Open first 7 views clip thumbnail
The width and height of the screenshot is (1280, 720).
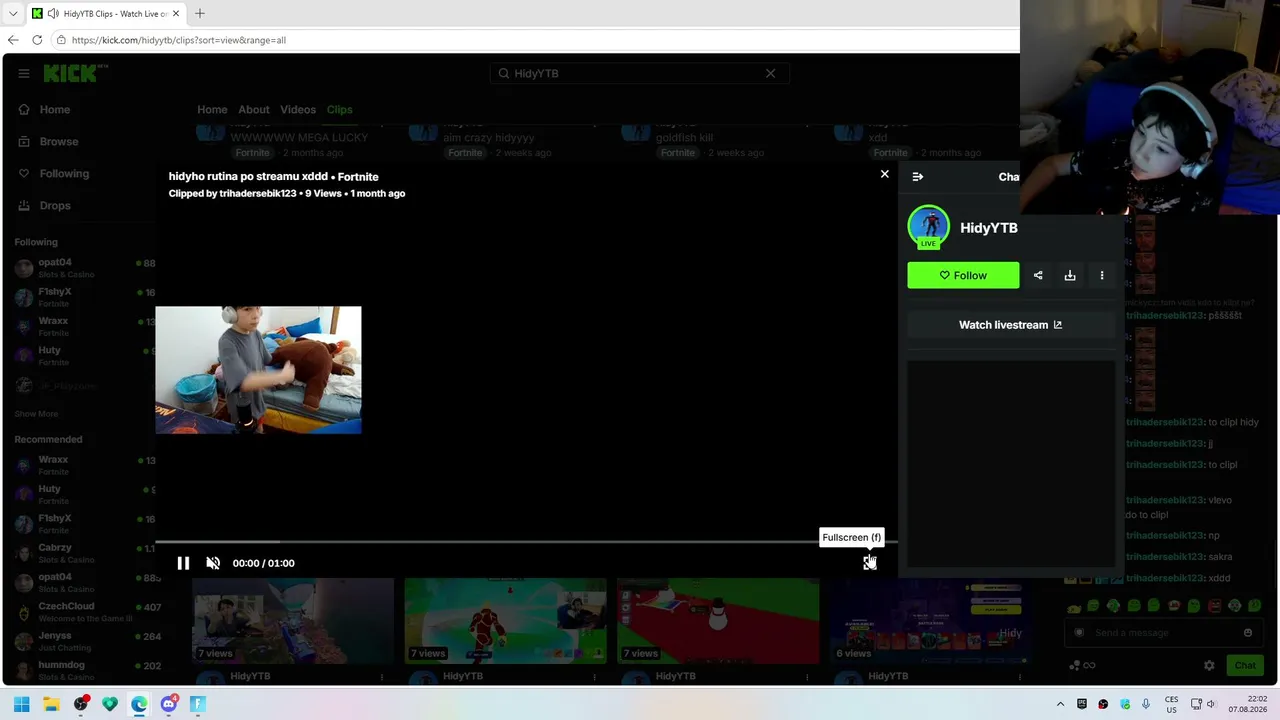(x=293, y=621)
